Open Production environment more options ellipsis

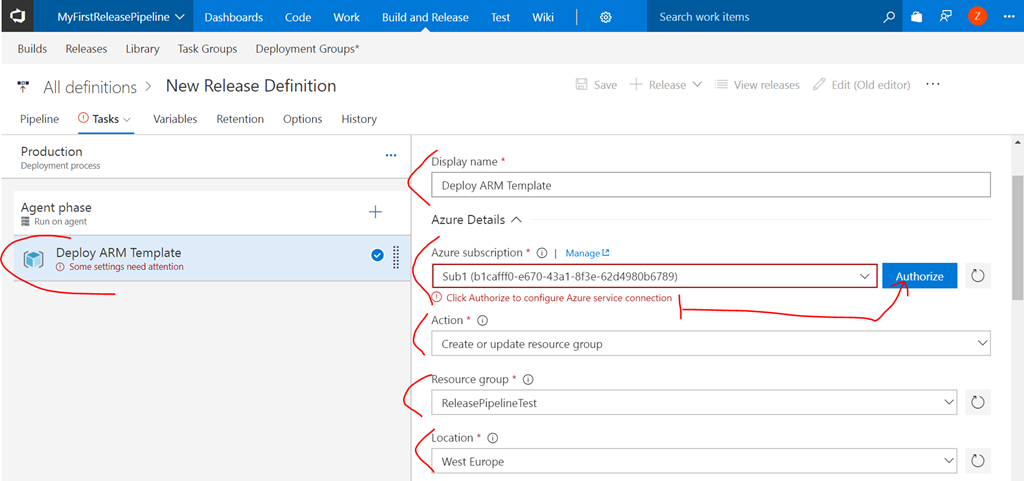coord(391,156)
